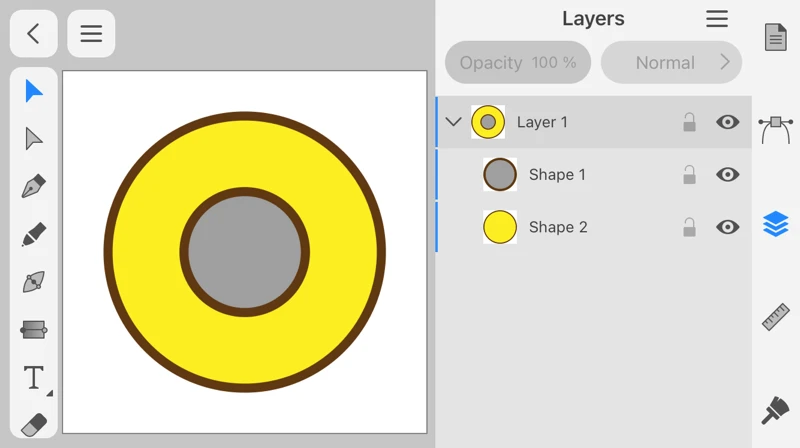This screenshot has height=448, width=800.
Task: Open the Normal blend mode dropdown
Action: click(671, 62)
